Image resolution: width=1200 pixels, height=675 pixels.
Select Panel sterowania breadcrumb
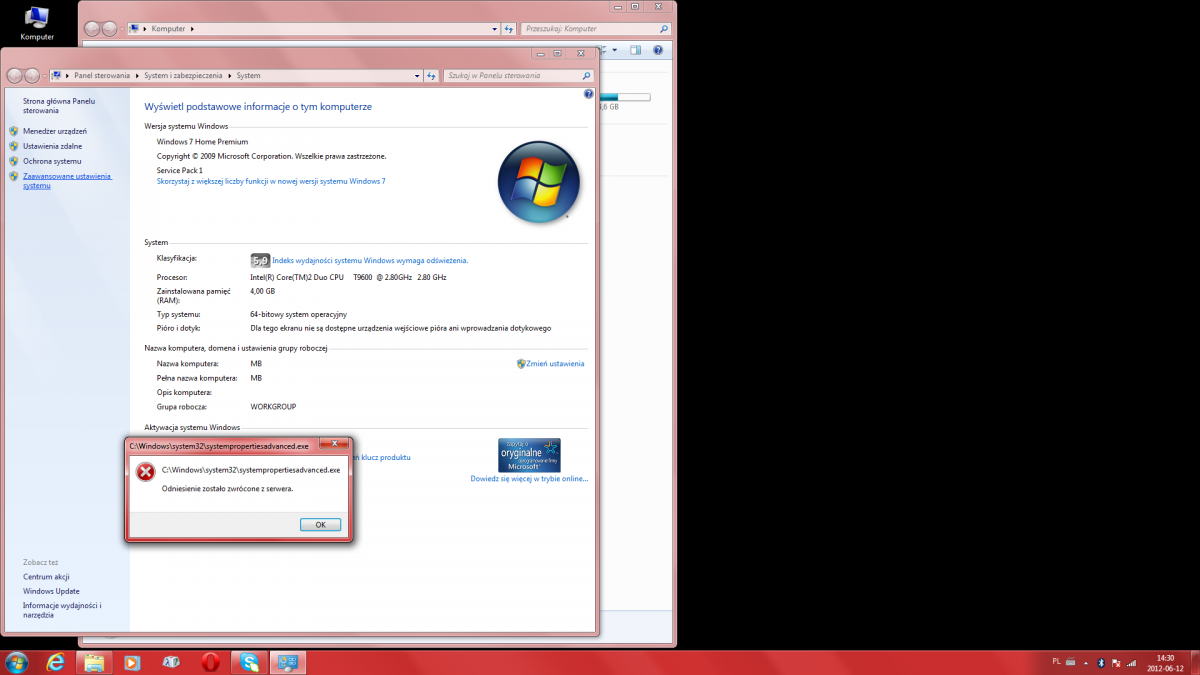pos(103,75)
